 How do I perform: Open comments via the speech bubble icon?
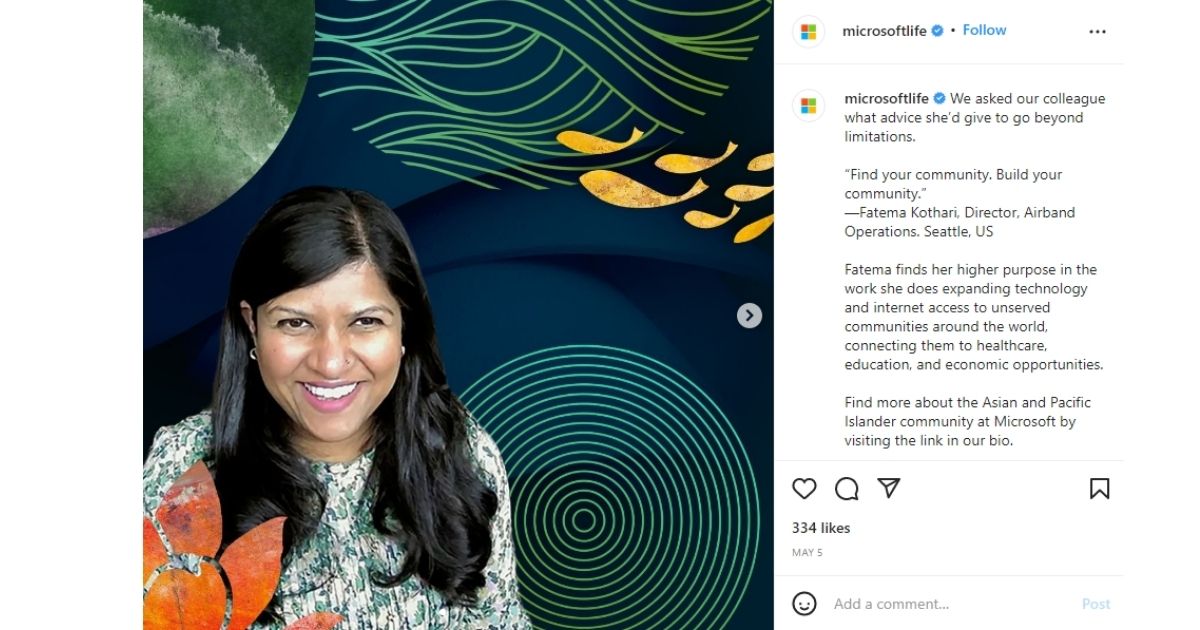[x=847, y=488]
